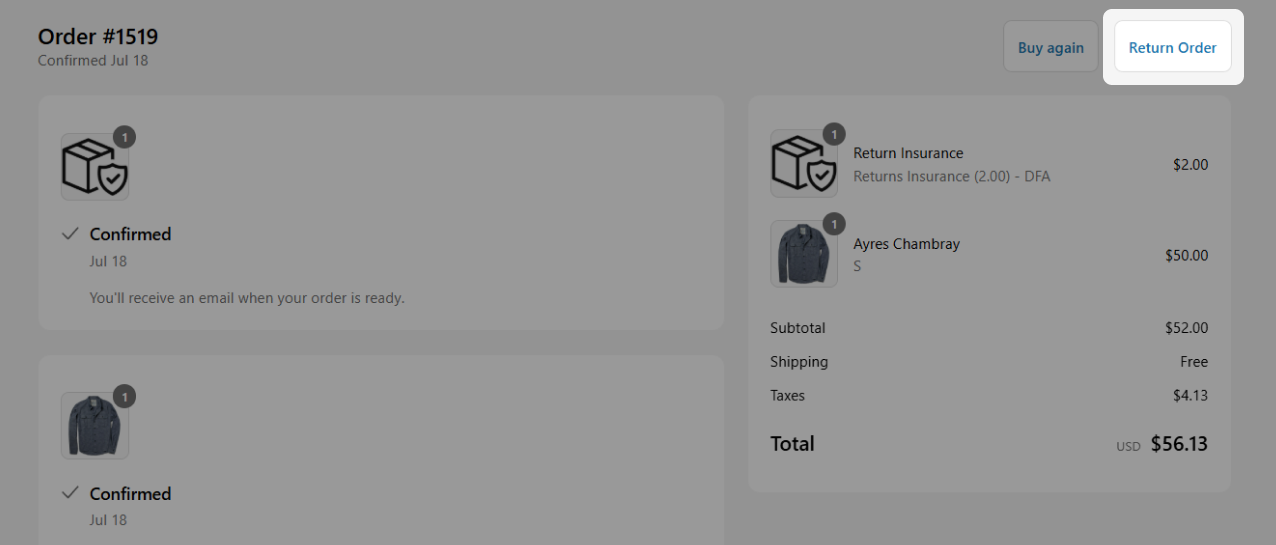
Task: Click the shirt thumbnail in second Confirmed card
Action: [x=95, y=426]
